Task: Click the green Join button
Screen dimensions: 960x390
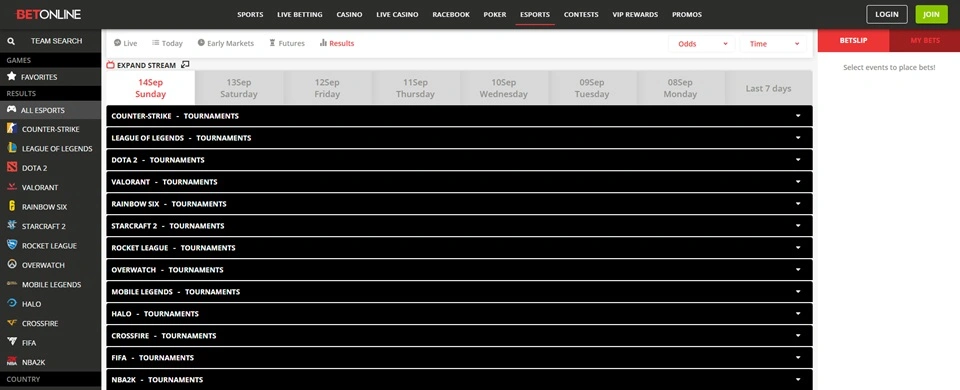Action: (931, 14)
